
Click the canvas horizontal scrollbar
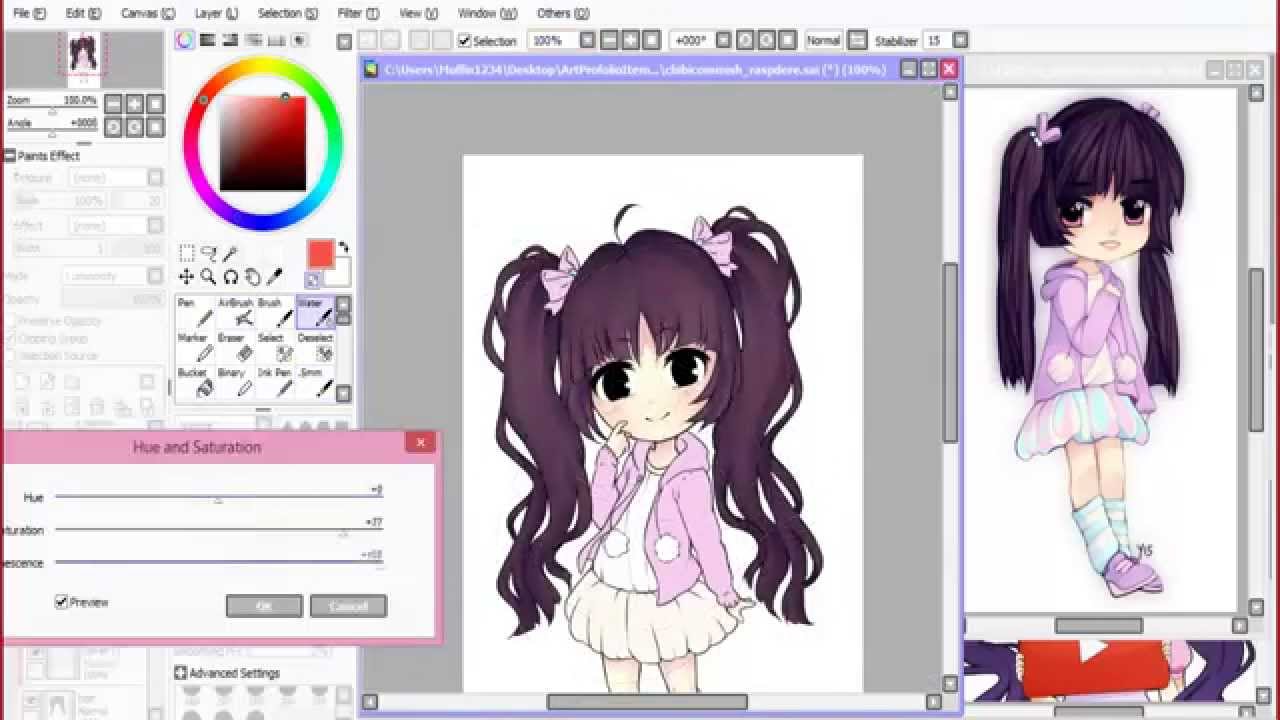tap(647, 702)
